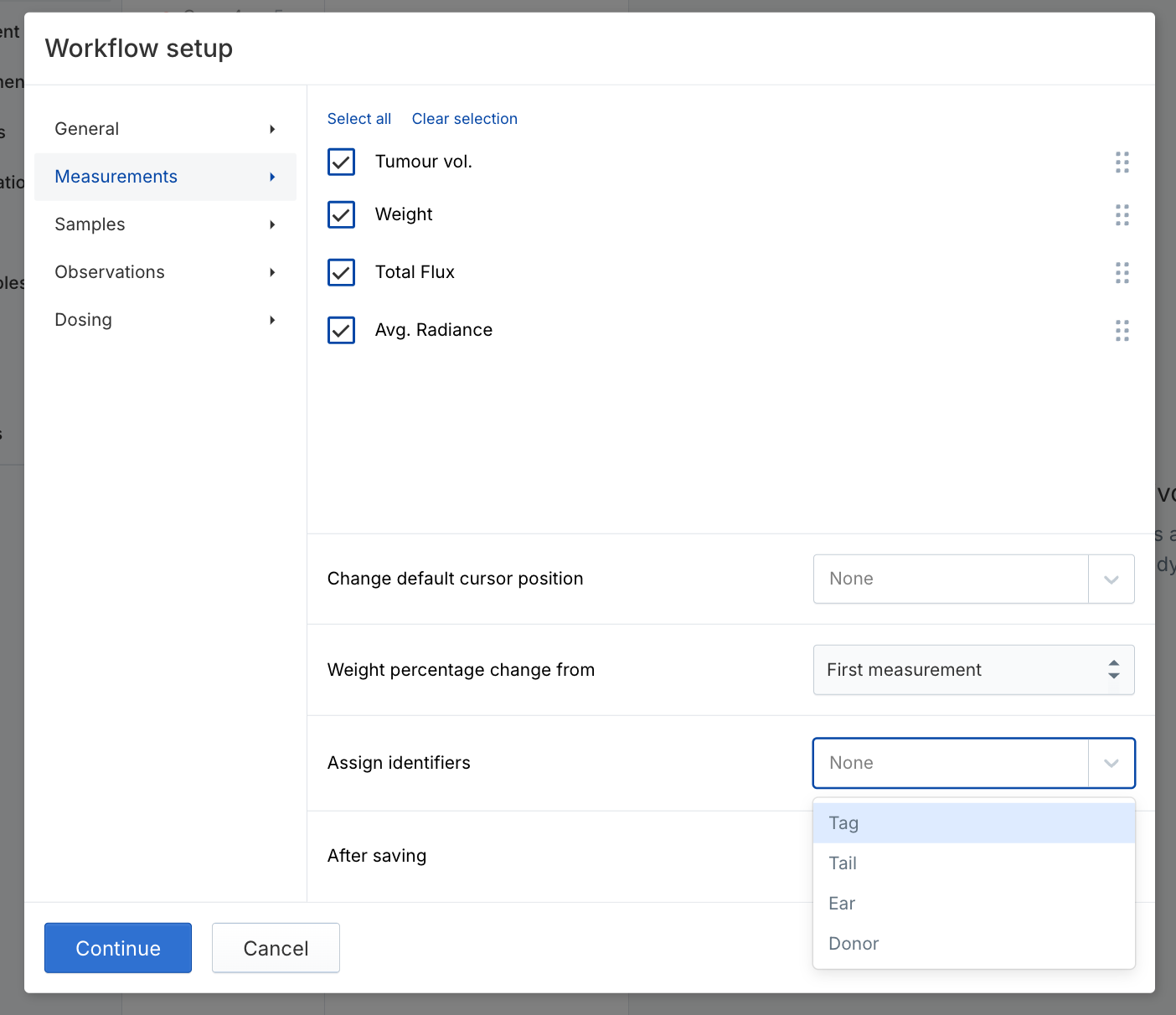Click arrow icon beside General

[x=272, y=129]
